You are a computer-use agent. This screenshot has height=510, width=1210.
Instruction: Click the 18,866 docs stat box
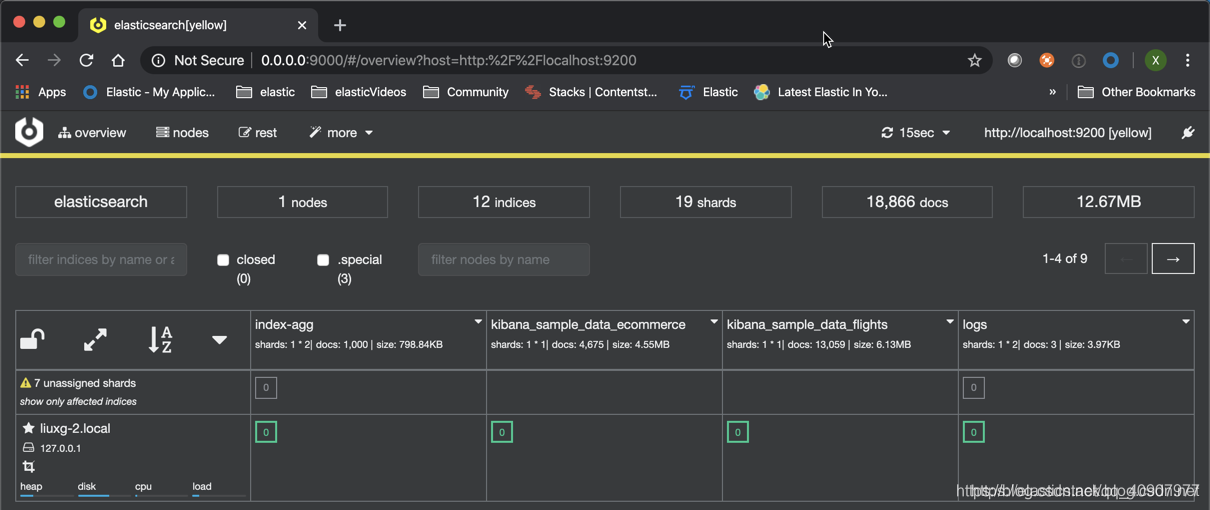coord(907,202)
